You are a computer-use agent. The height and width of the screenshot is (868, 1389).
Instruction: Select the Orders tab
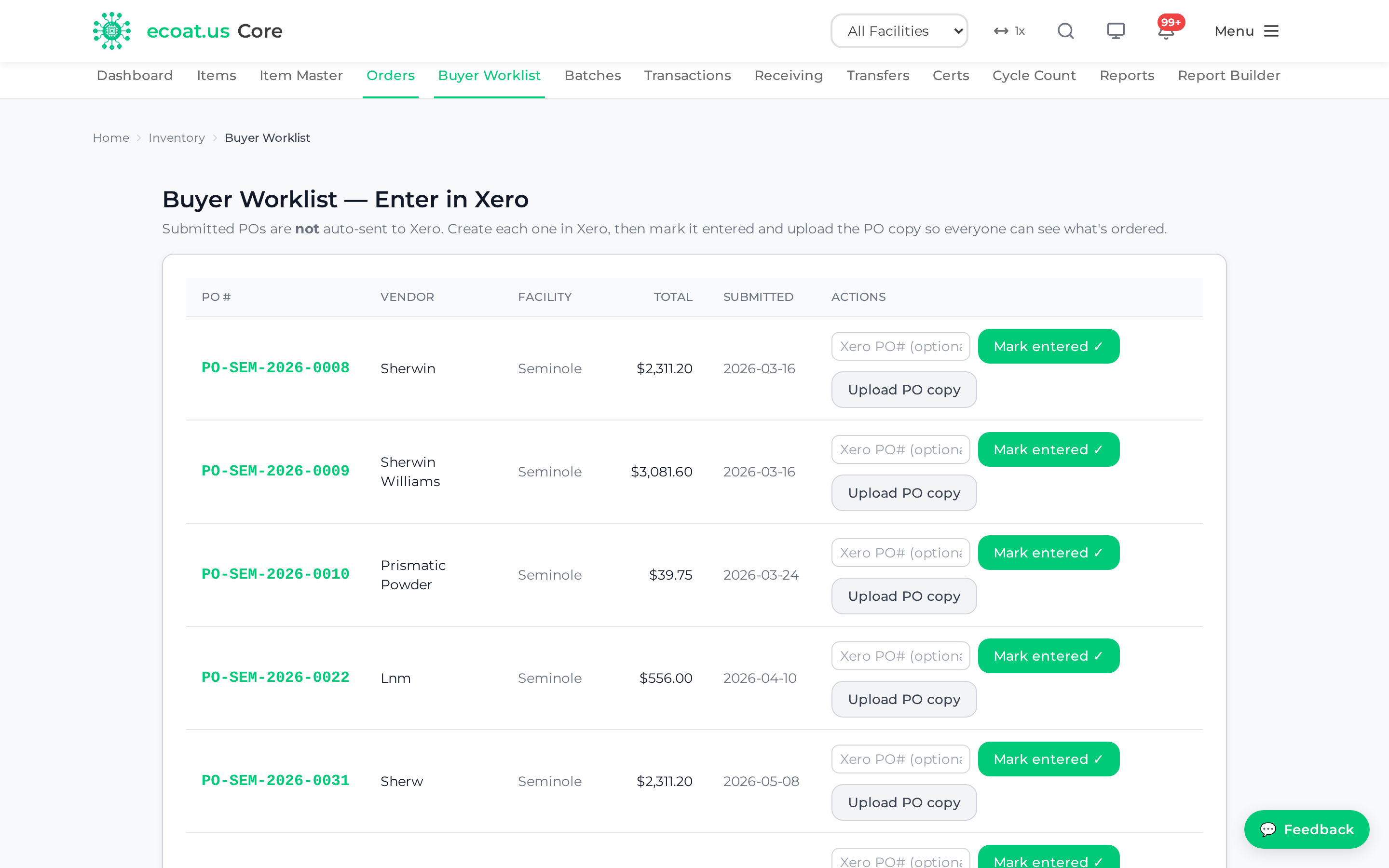(x=390, y=76)
